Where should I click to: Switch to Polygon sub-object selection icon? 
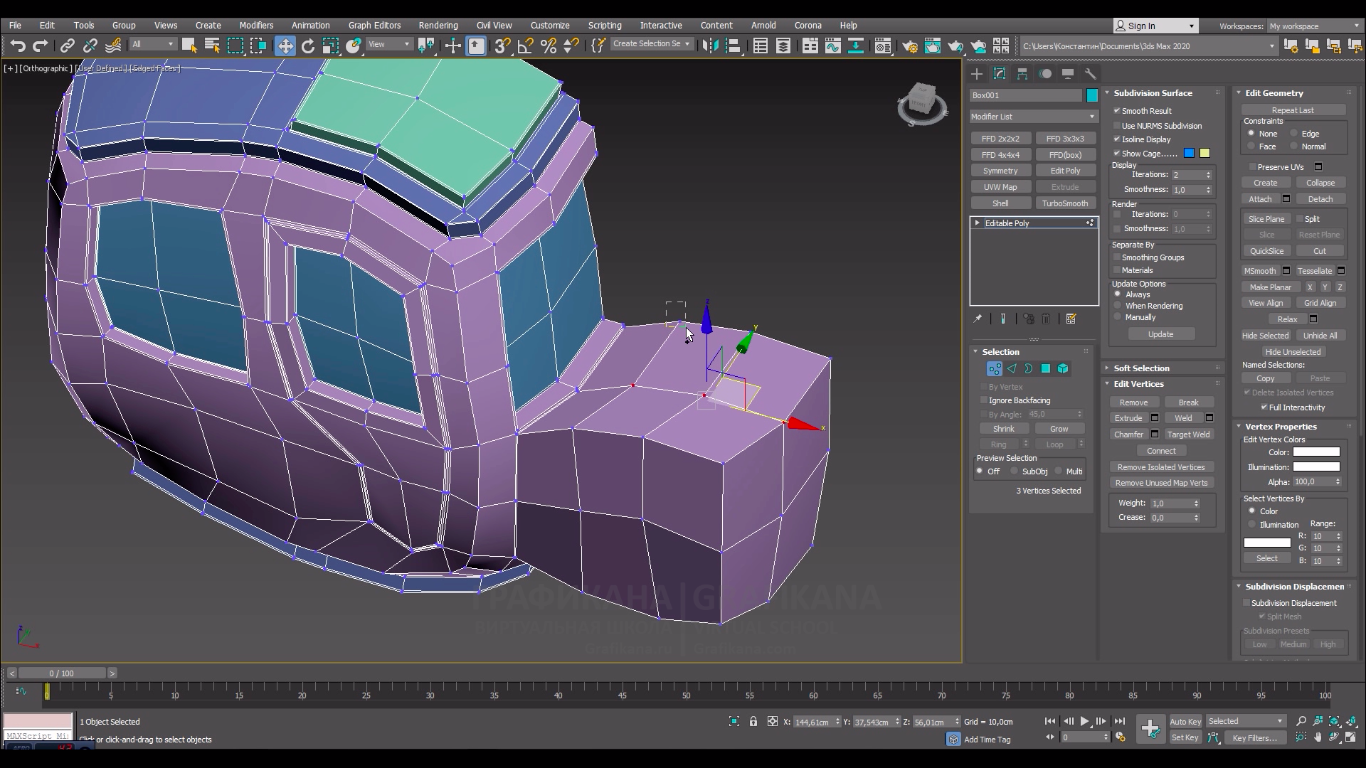(1046, 369)
